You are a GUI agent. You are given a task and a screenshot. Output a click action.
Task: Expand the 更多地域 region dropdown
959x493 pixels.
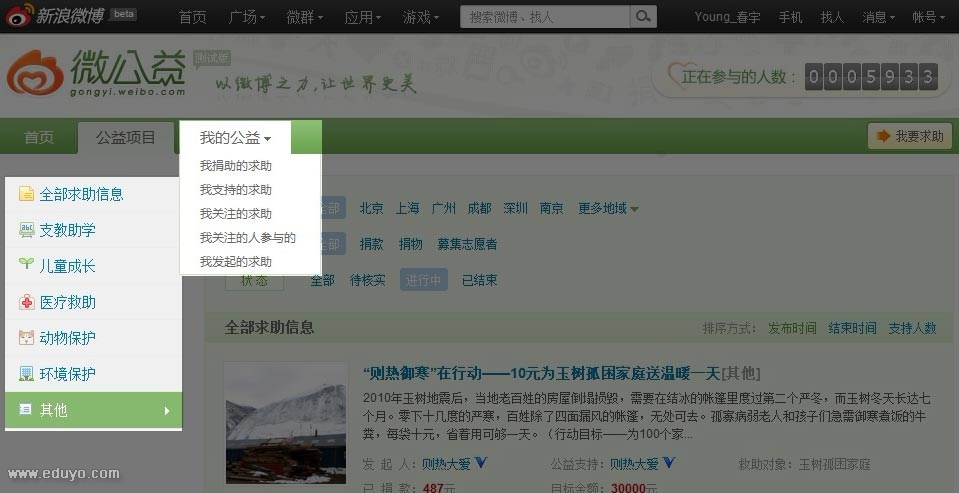[608, 209]
